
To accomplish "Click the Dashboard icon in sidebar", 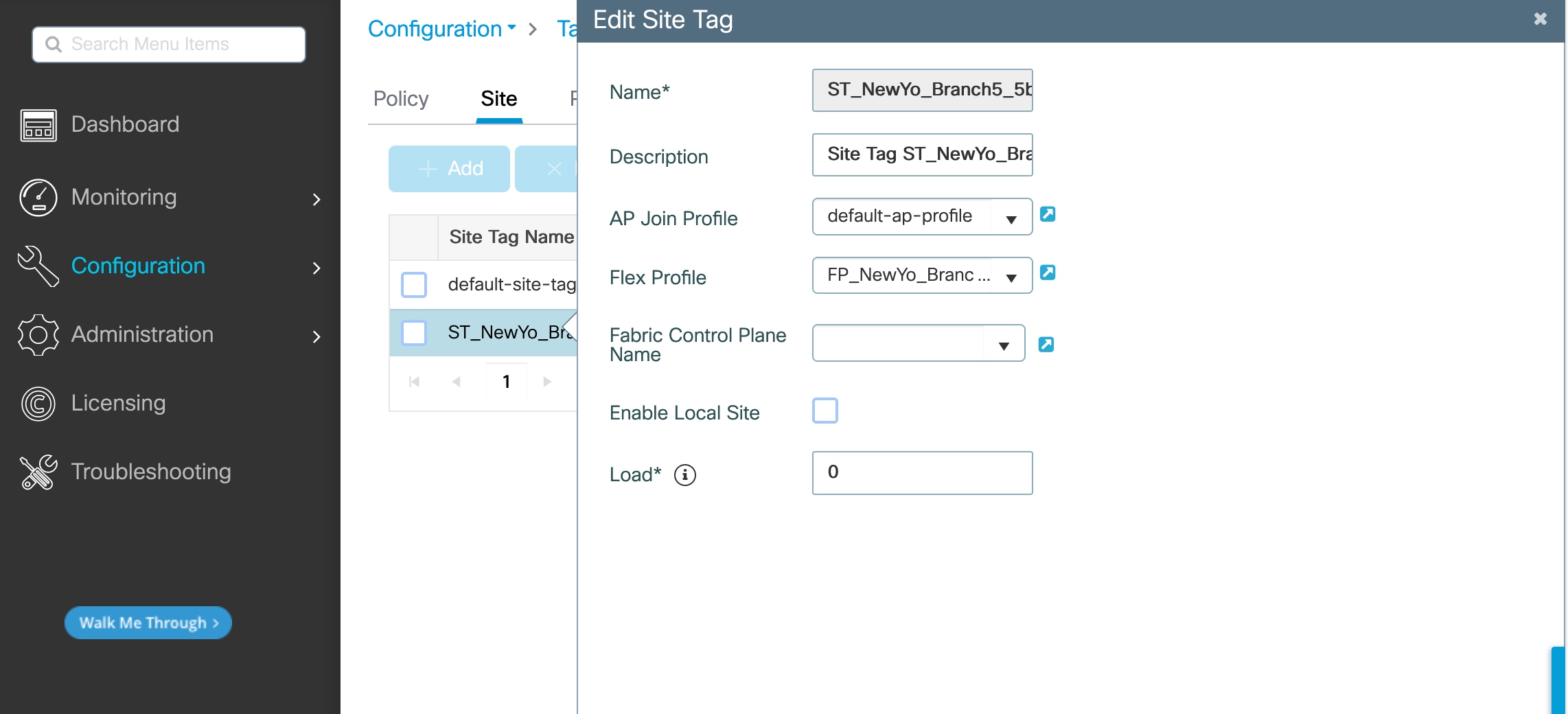I will point(38,125).
